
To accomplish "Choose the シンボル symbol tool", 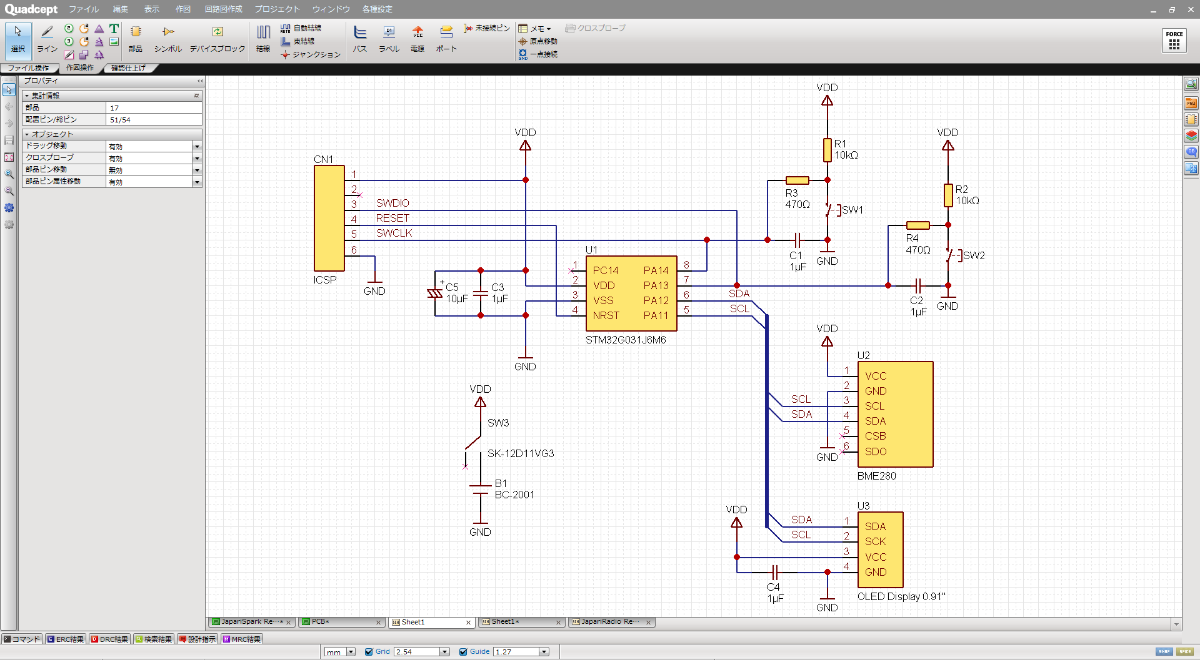I will [x=168, y=38].
